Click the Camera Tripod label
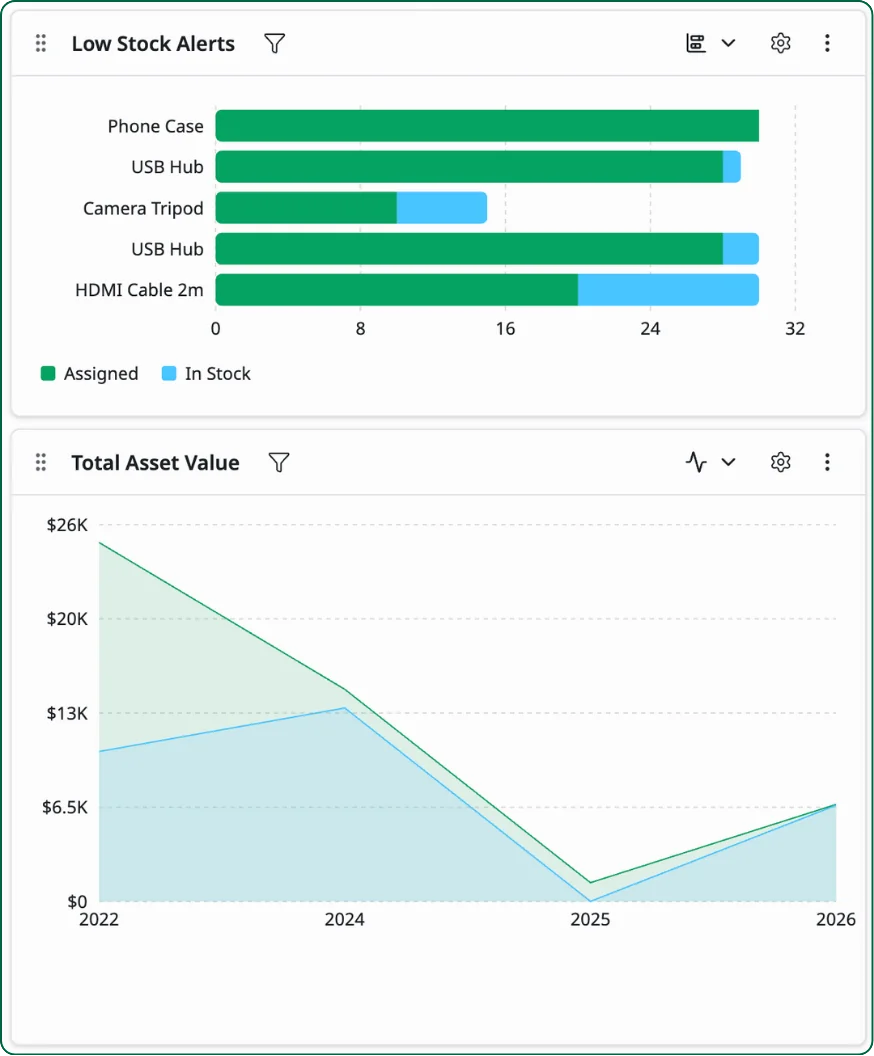Viewport: 874px width, 1056px height. point(143,208)
